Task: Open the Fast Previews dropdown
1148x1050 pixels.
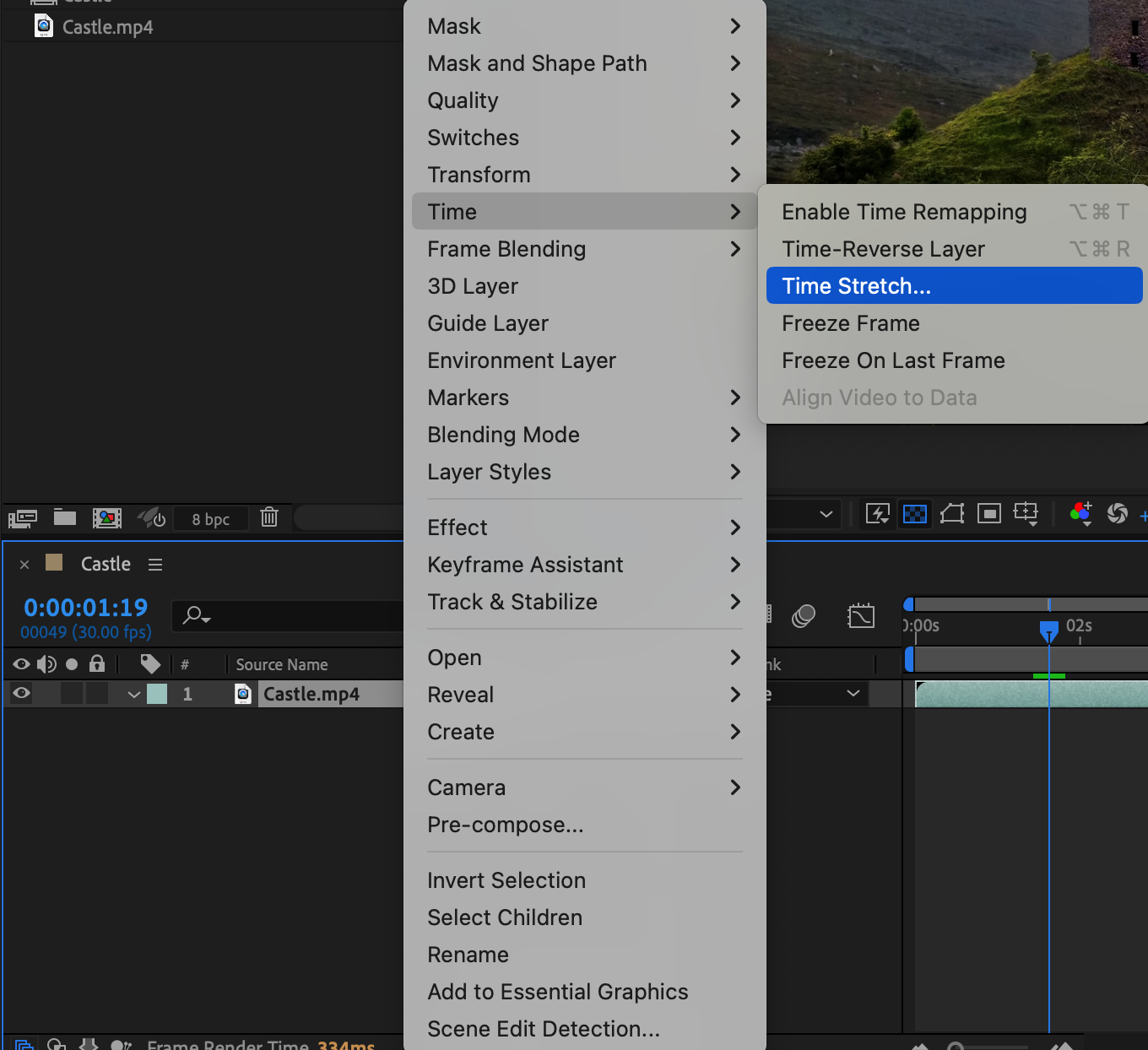Action: [x=878, y=513]
